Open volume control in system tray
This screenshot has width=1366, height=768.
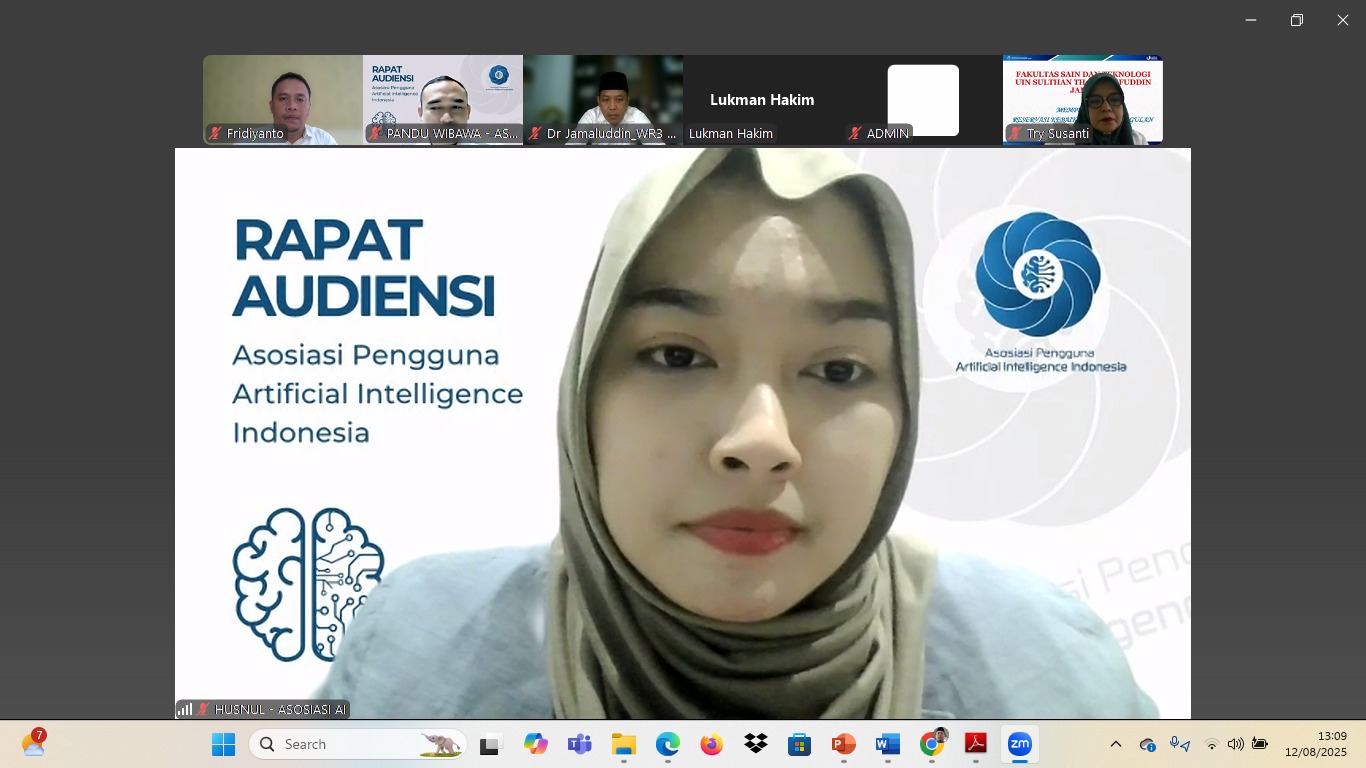coord(1236,744)
